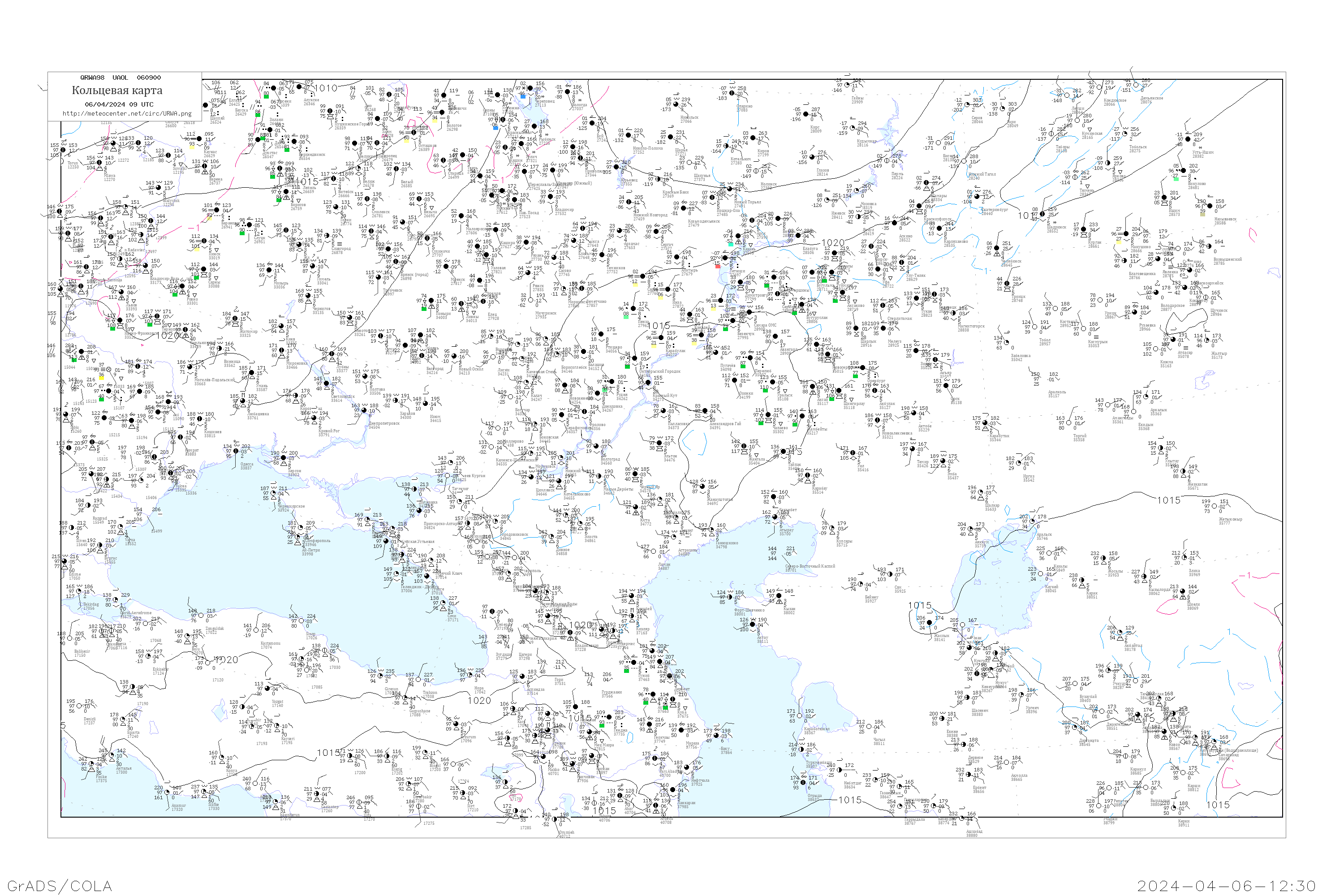Click the Бейнеу 35927 station name
This screenshot has width=1344, height=896.
tap(871, 597)
